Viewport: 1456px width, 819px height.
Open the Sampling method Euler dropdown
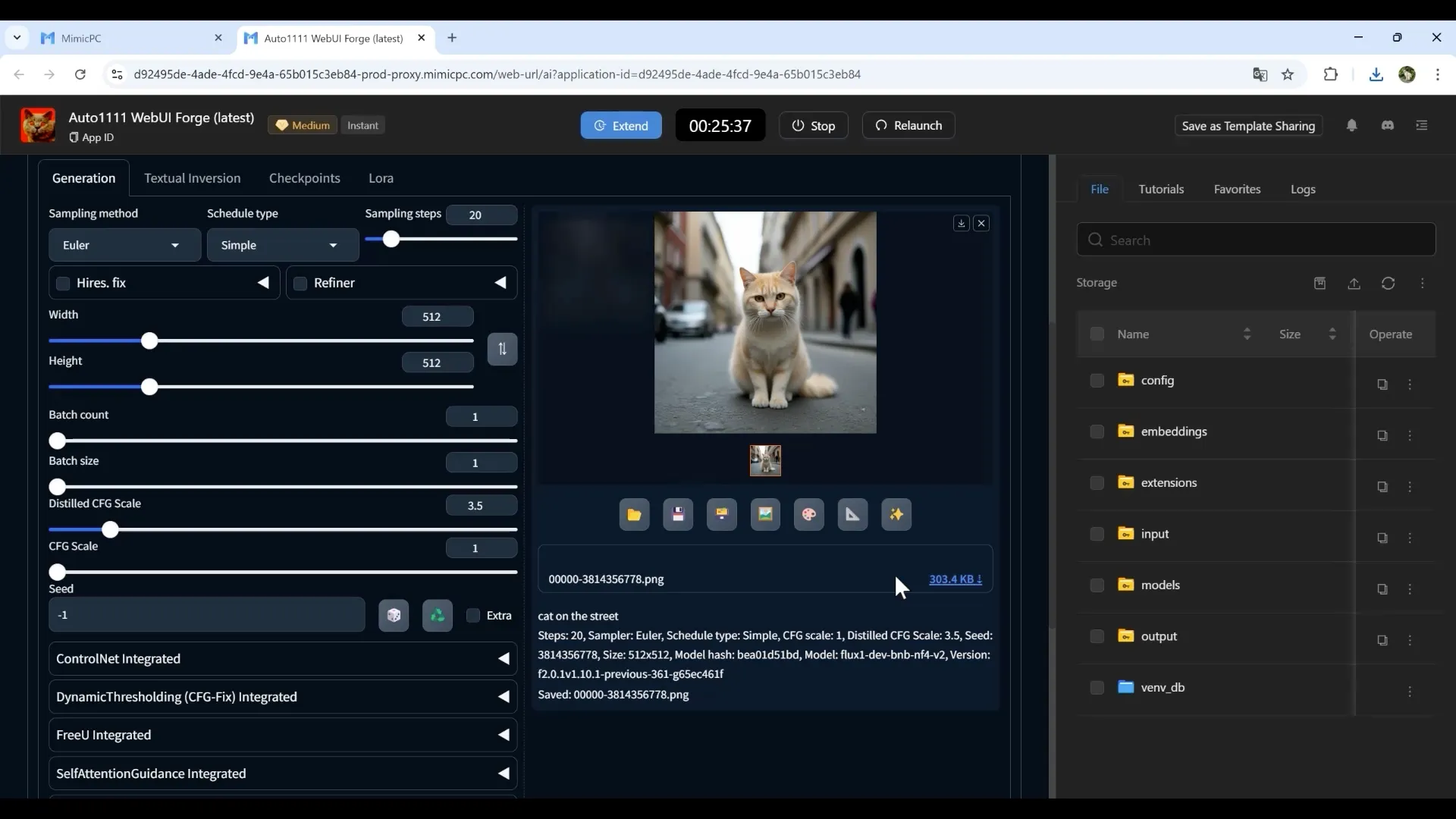(x=124, y=245)
